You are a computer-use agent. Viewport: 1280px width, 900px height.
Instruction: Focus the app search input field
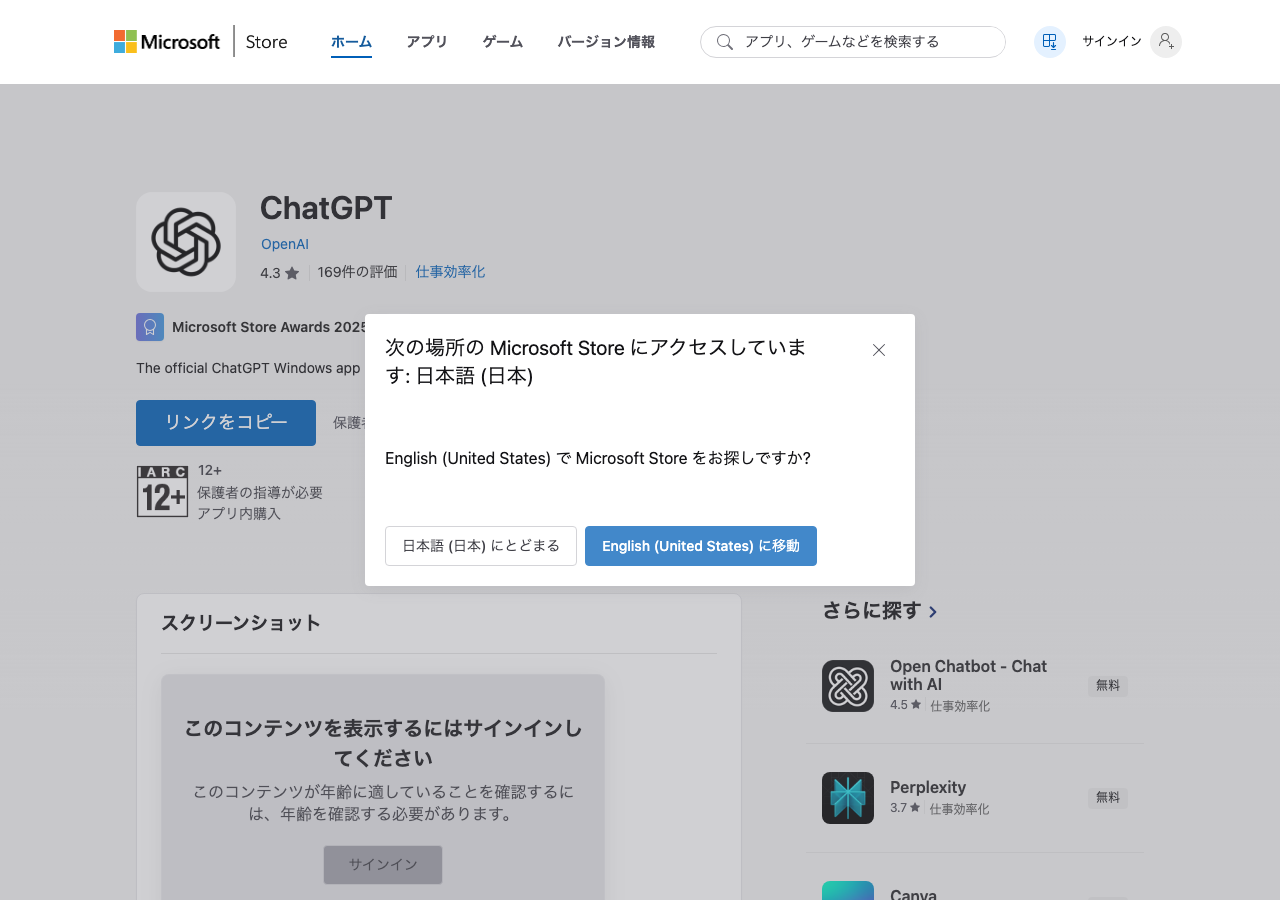(865, 42)
